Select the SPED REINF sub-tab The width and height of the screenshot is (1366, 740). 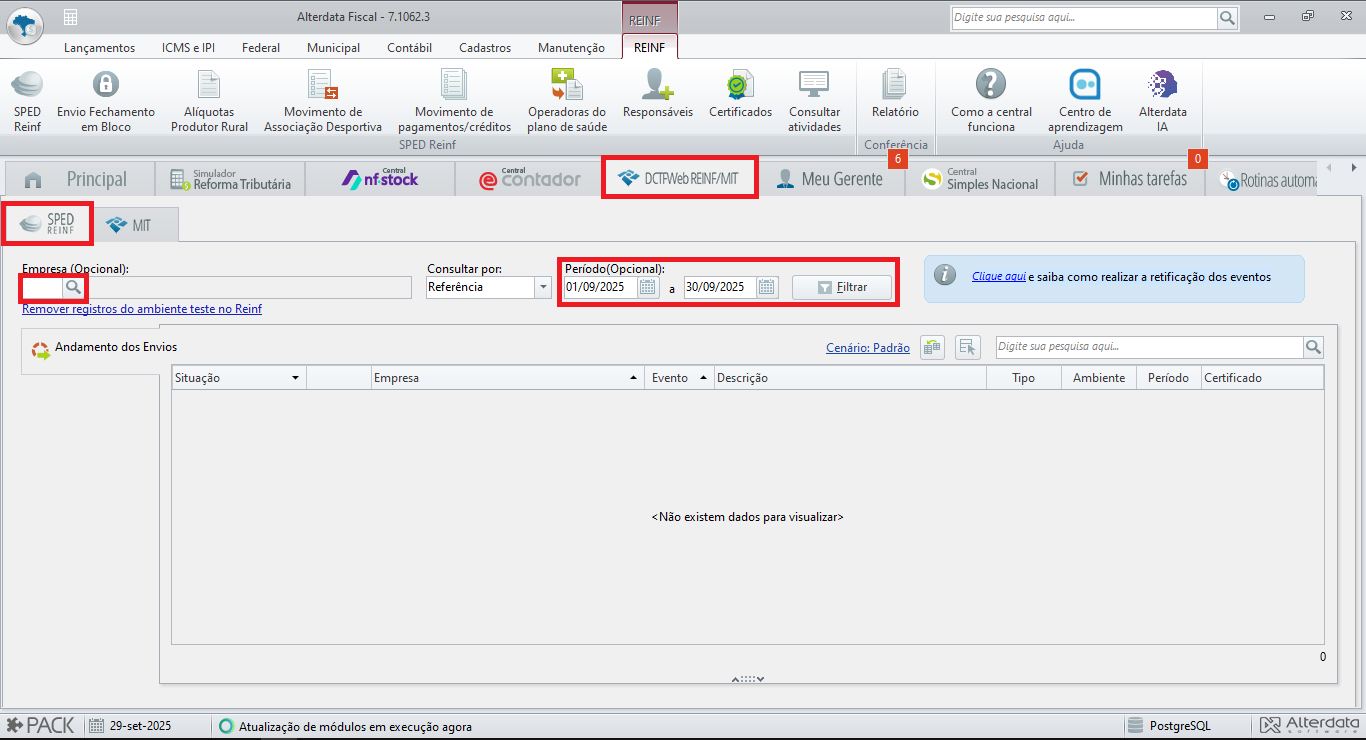click(x=48, y=224)
